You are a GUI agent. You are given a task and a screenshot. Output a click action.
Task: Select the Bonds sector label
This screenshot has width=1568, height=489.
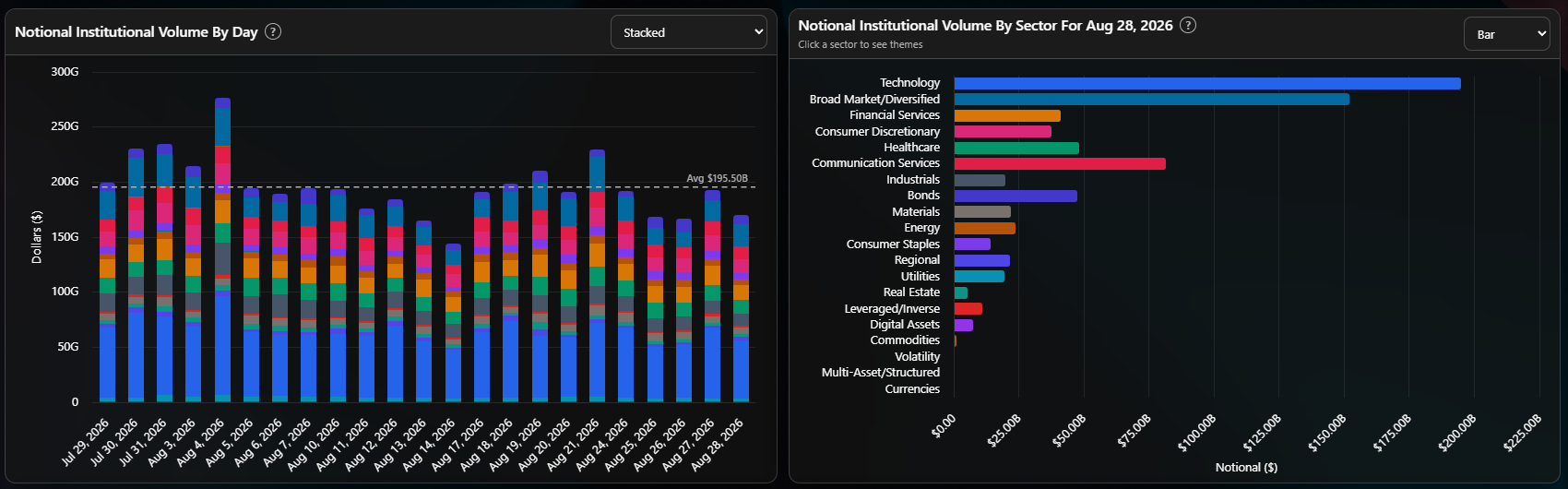tap(923, 196)
